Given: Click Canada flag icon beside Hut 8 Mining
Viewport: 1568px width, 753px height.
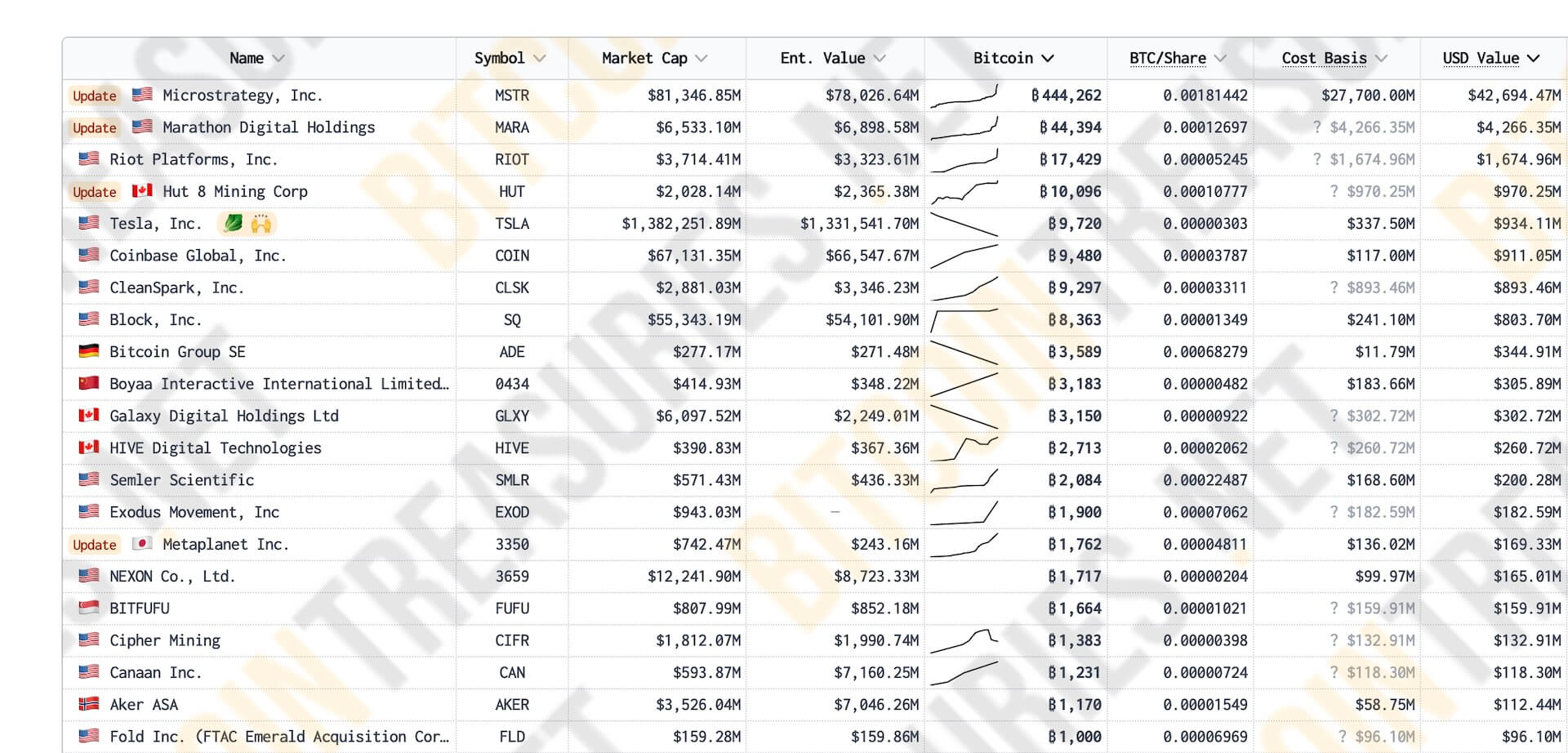Looking at the screenshot, I should (x=142, y=191).
